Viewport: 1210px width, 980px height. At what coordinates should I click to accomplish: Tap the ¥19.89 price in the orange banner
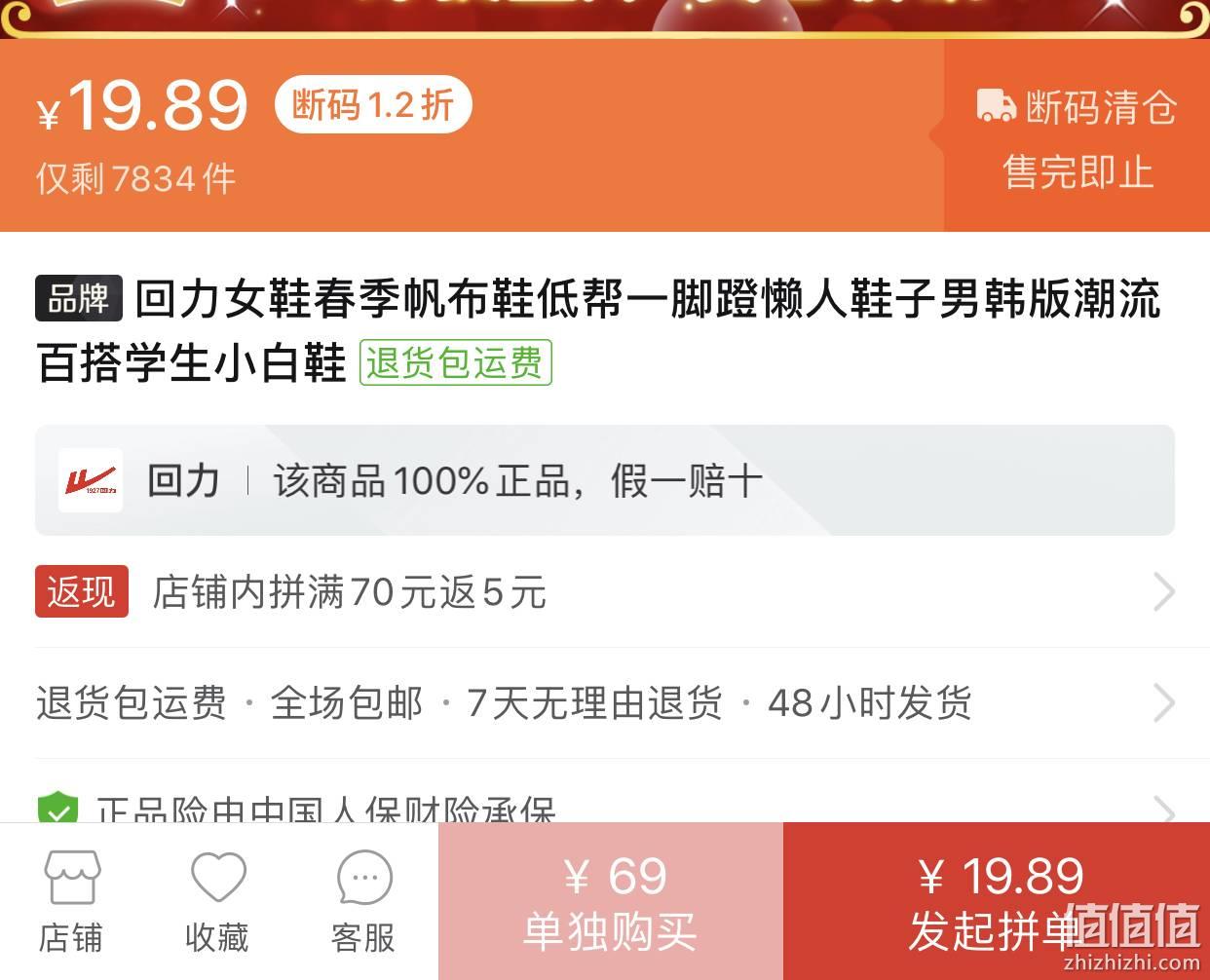(142, 104)
